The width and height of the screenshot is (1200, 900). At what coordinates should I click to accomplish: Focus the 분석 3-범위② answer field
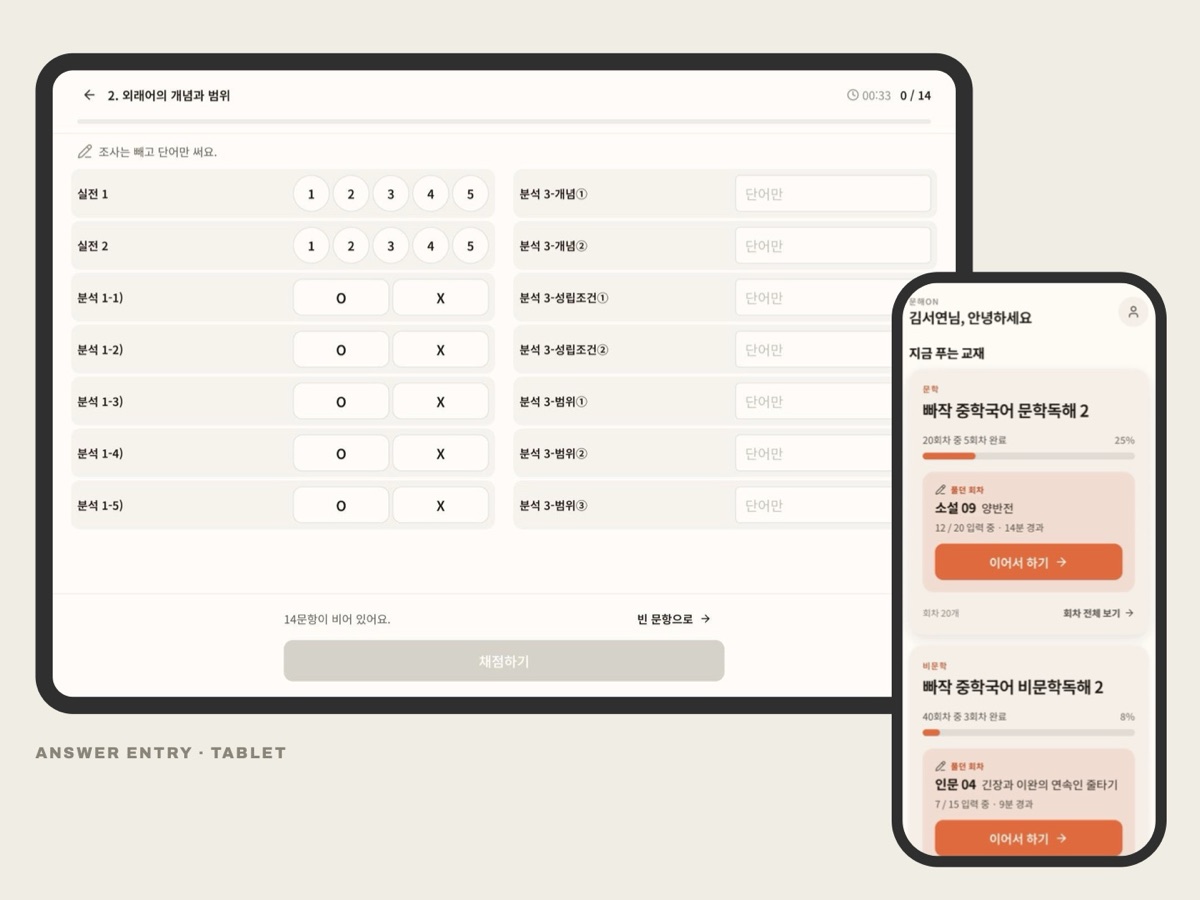pos(814,454)
